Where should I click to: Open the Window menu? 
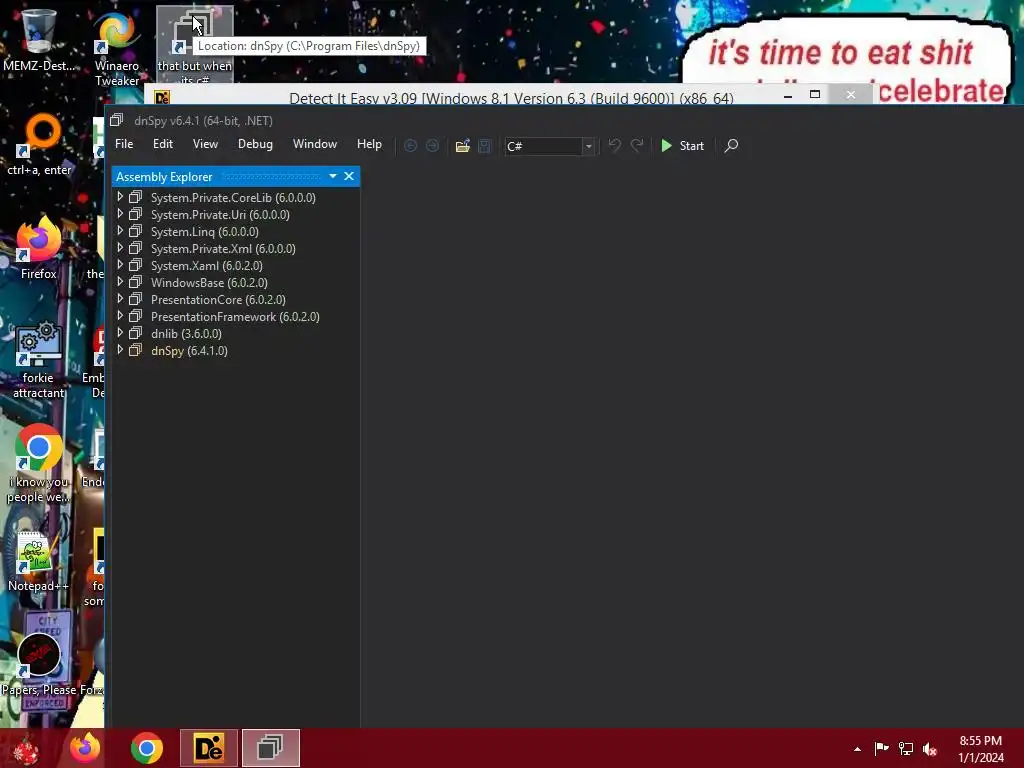pos(315,144)
